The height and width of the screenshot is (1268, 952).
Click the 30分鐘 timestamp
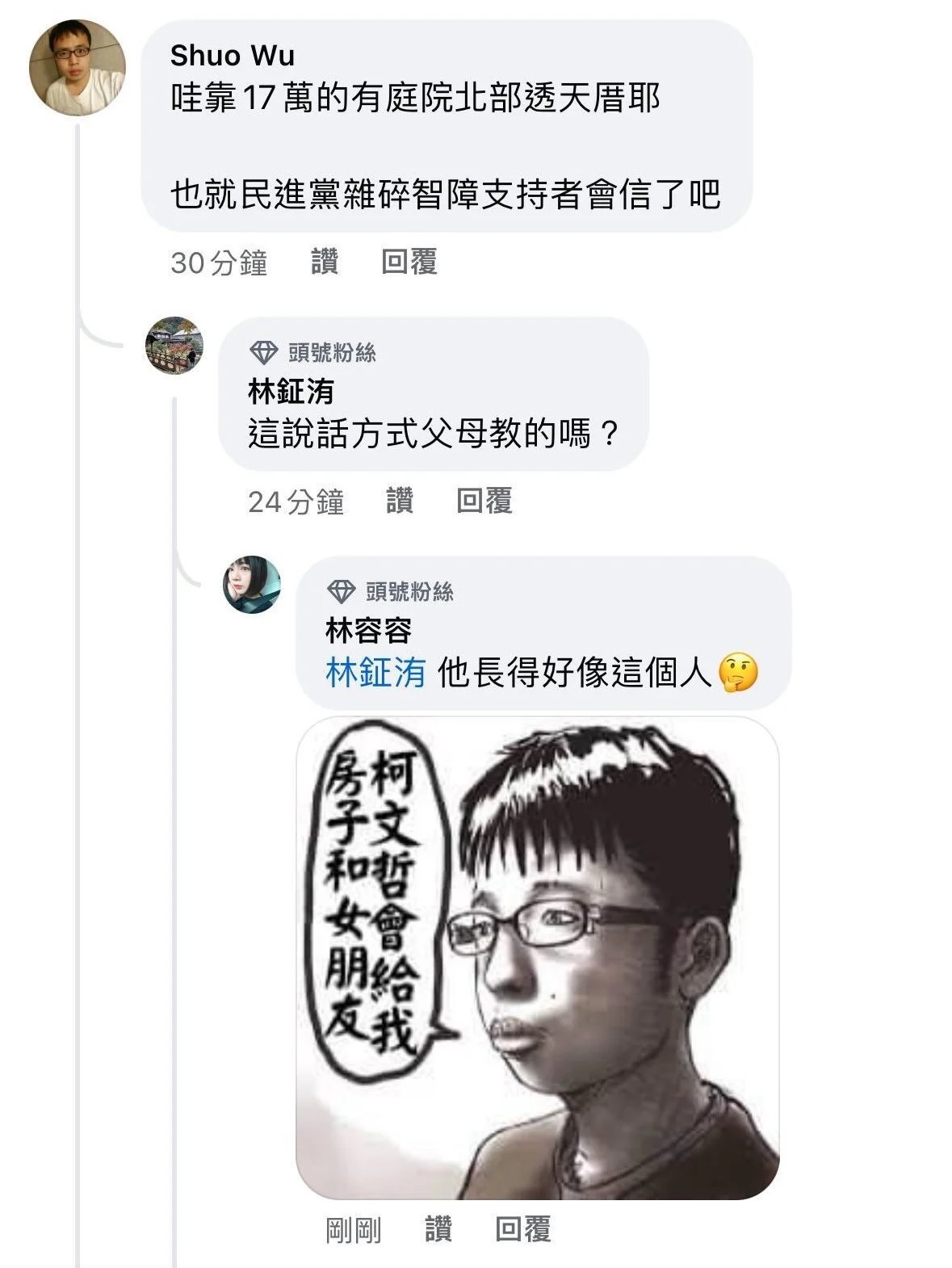[x=219, y=262]
